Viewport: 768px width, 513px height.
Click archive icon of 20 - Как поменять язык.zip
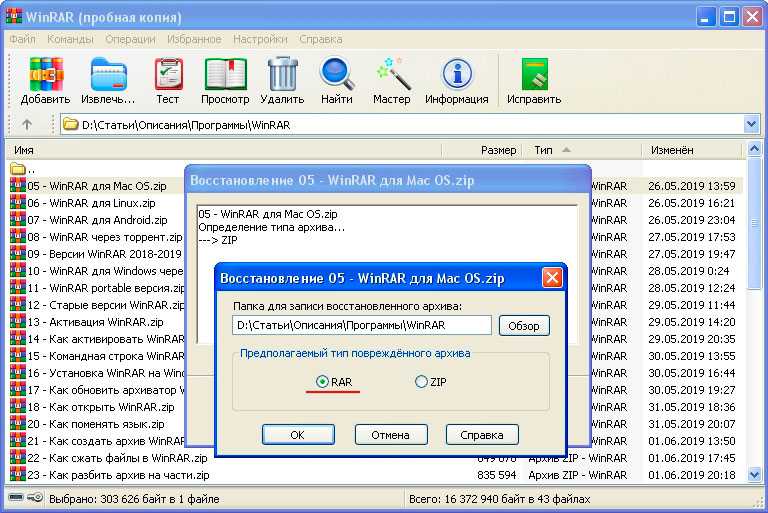pyautogui.click(x=18, y=424)
